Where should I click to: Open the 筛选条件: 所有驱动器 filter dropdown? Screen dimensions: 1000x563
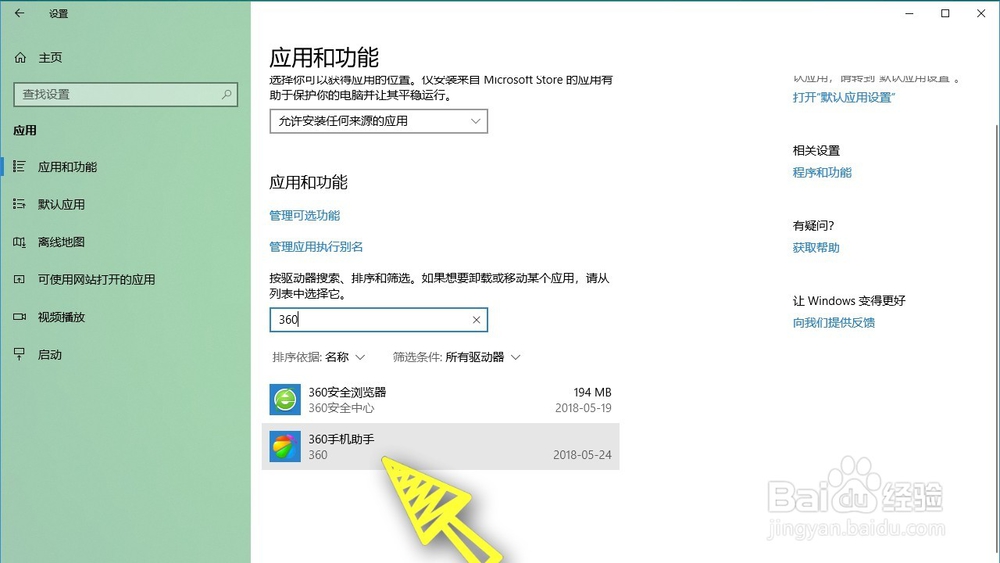[x=457, y=357]
